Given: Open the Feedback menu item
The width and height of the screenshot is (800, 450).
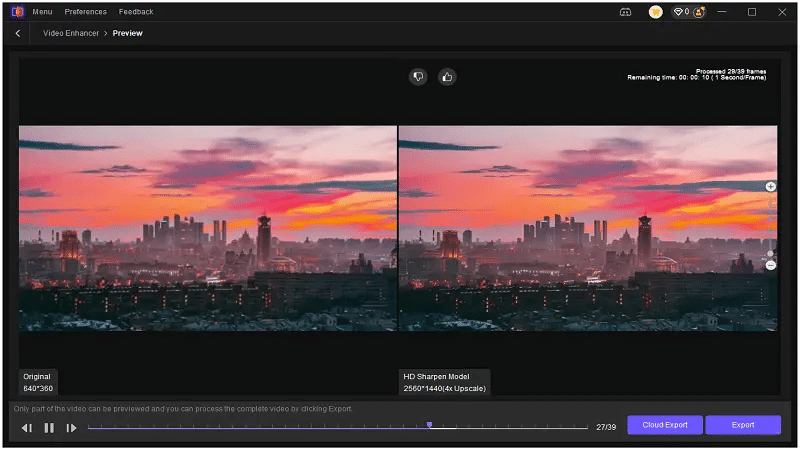Looking at the screenshot, I should 136,12.
